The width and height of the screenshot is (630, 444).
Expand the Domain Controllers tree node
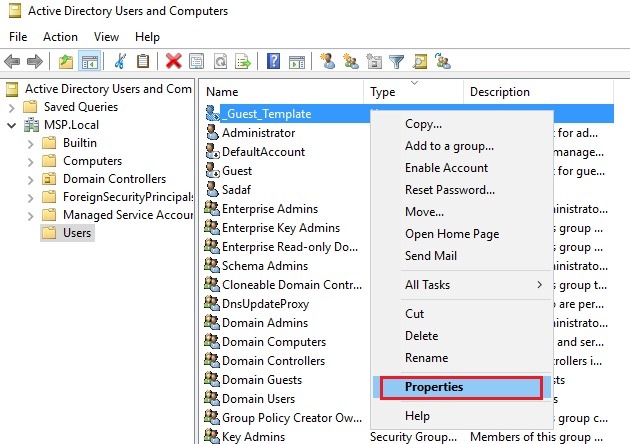[29, 179]
